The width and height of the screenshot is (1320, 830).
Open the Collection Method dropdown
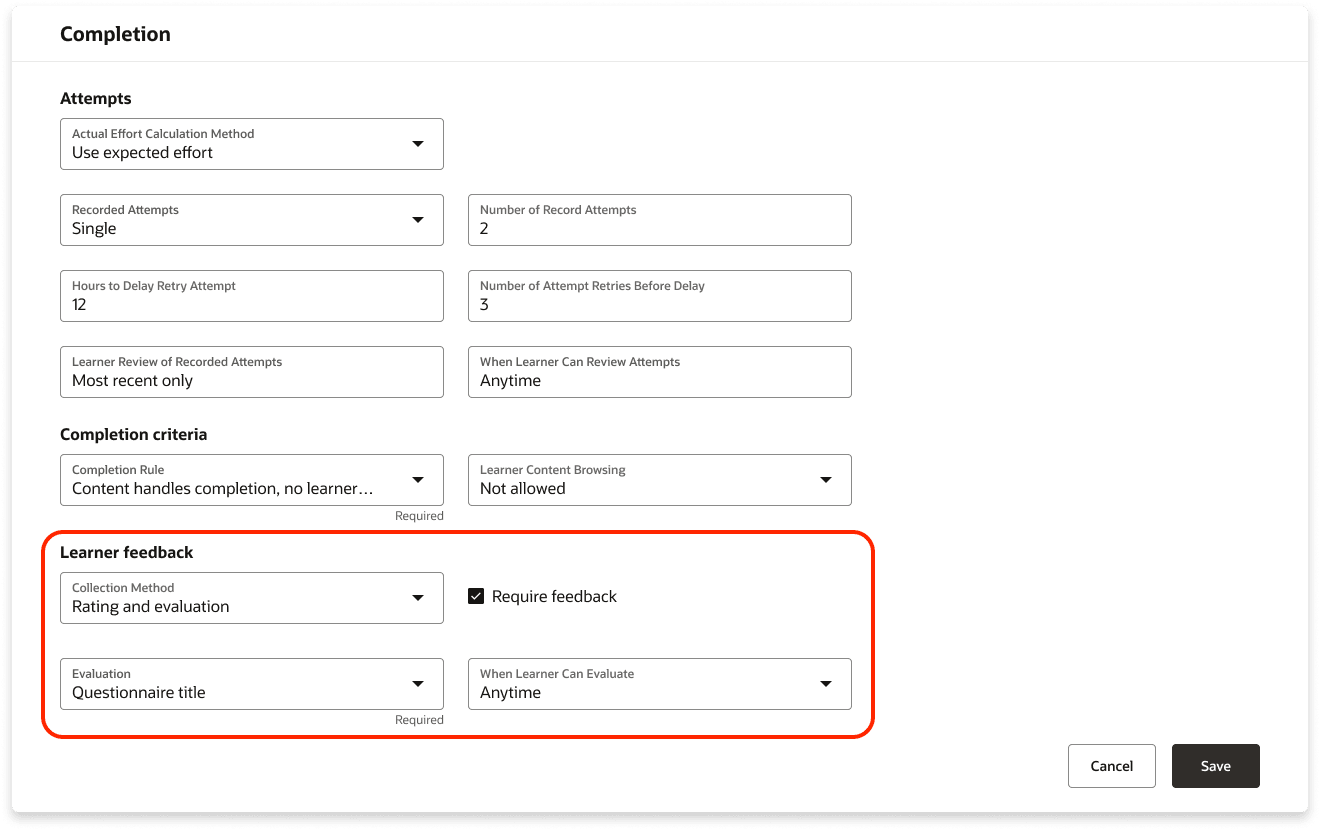[x=250, y=598]
